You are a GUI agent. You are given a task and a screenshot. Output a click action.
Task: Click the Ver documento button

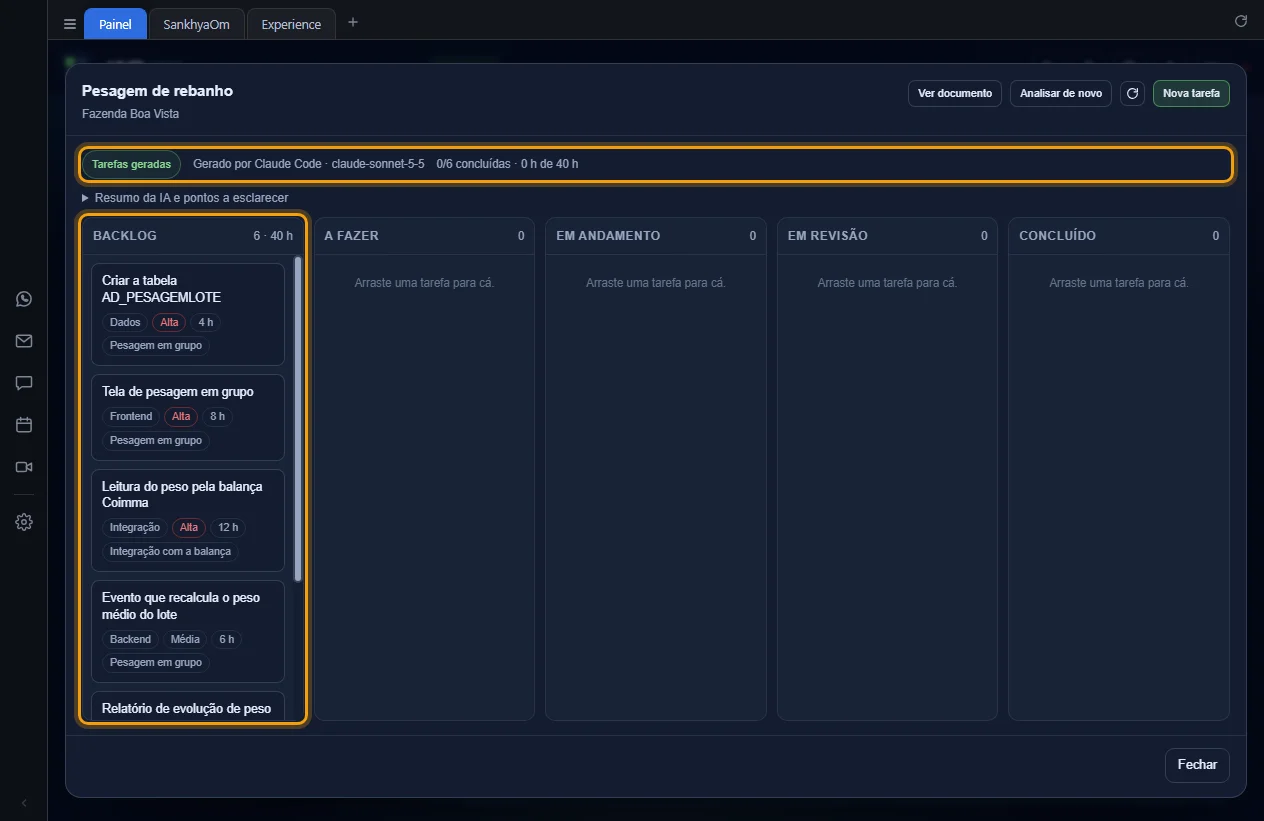(x=955, y=94)
